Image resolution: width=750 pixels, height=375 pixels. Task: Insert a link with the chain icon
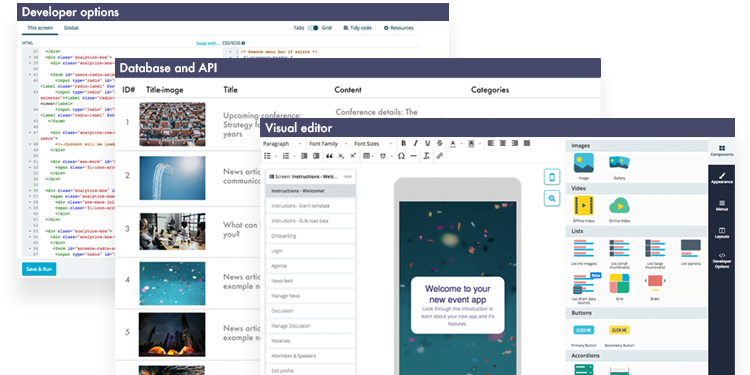click(x=440, y=156)
